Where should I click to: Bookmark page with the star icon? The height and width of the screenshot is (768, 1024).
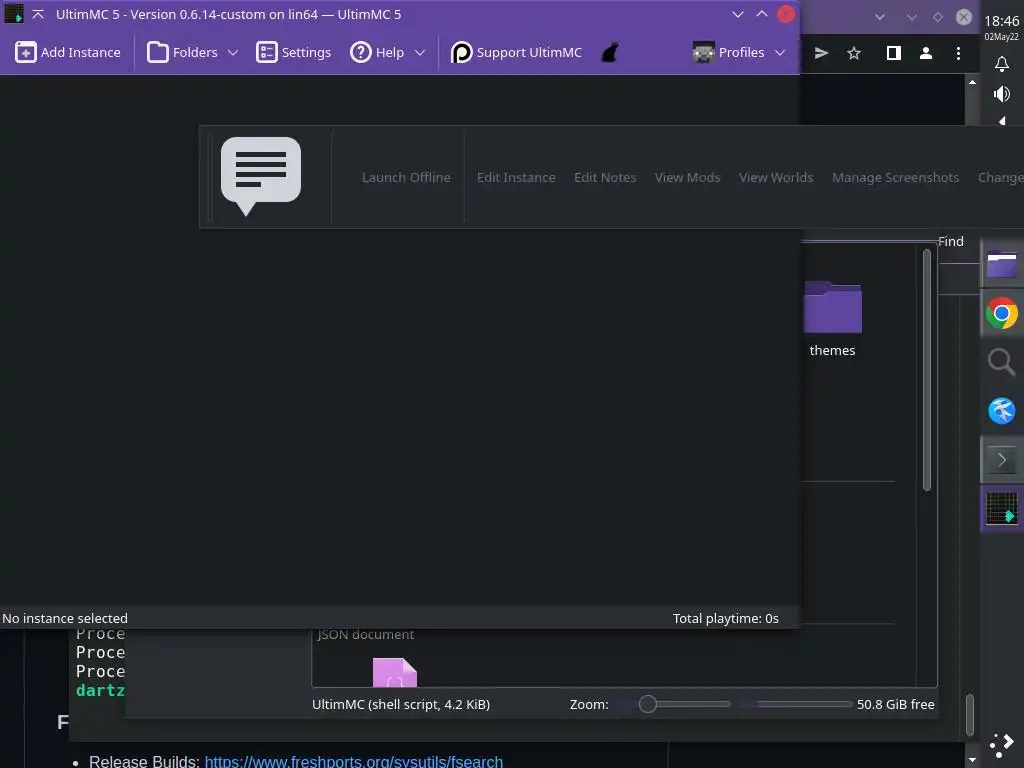[x=854, y=53]
